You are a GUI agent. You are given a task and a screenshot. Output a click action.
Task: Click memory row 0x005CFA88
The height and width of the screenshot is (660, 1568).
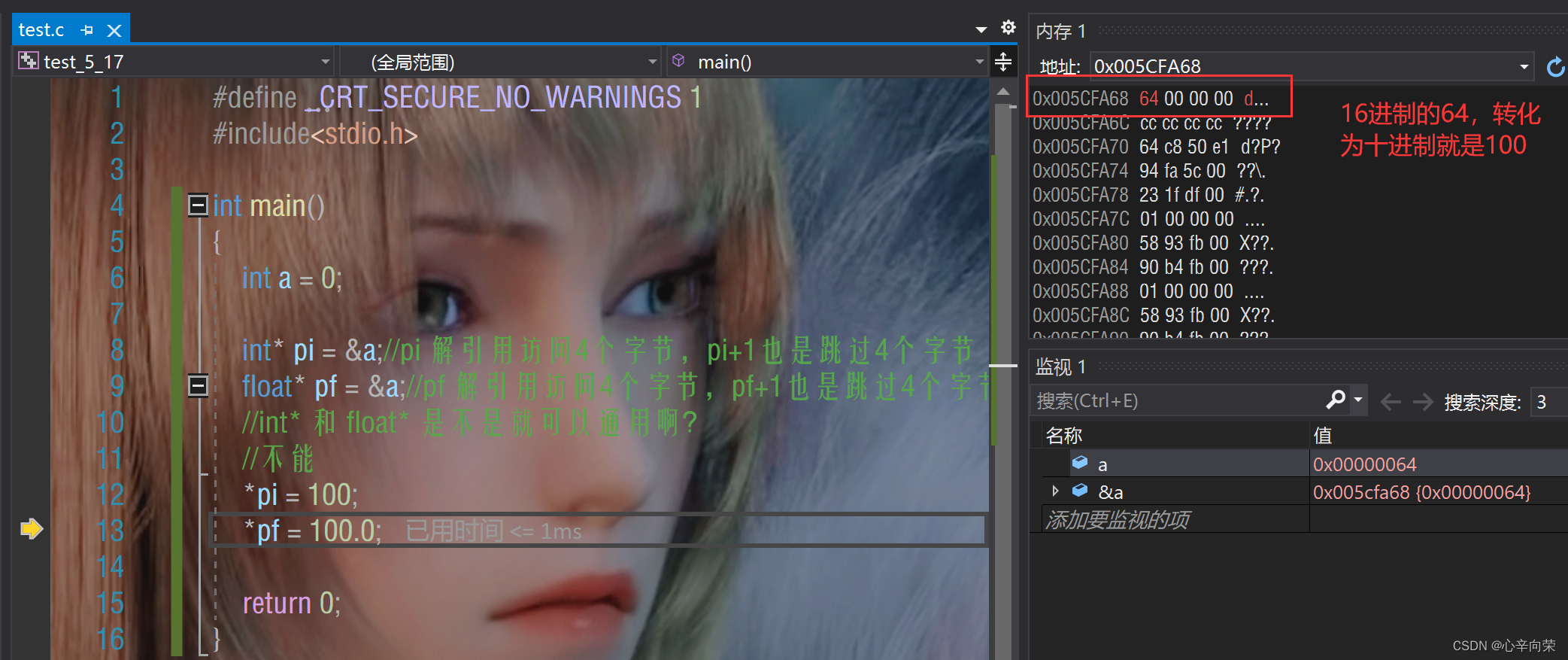pyautogui.click(x=1148, y=291)
